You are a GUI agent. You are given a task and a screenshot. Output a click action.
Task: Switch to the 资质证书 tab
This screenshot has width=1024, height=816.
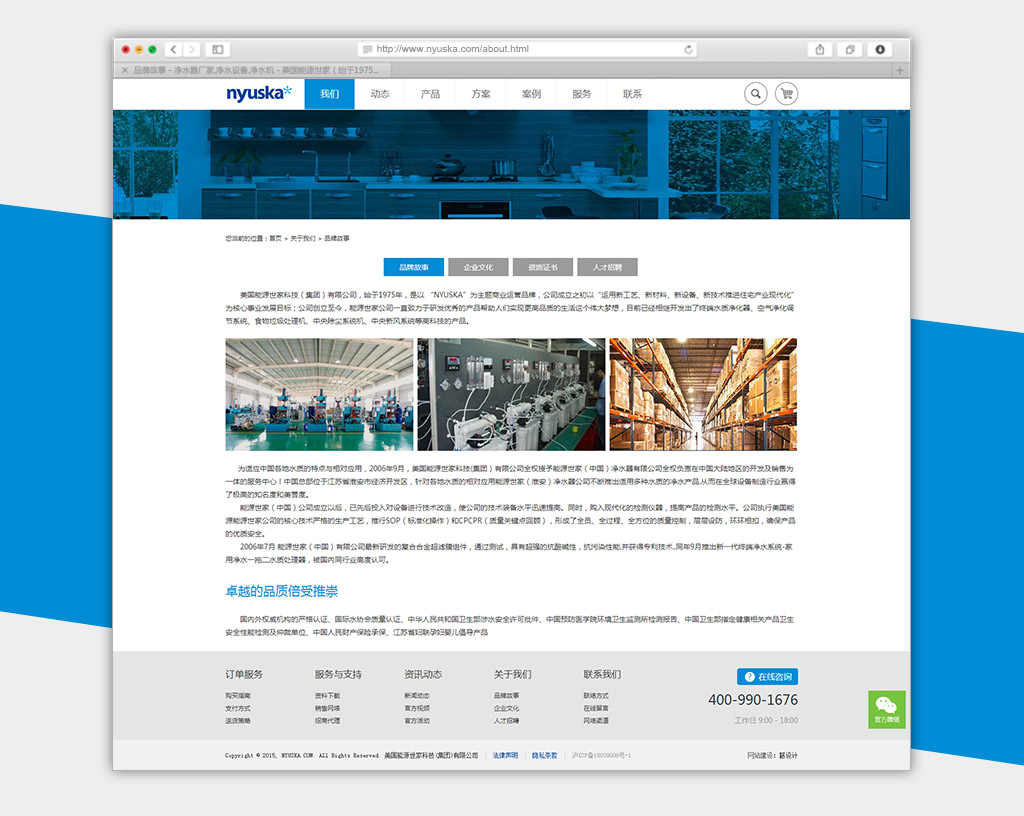pos(542,267)
